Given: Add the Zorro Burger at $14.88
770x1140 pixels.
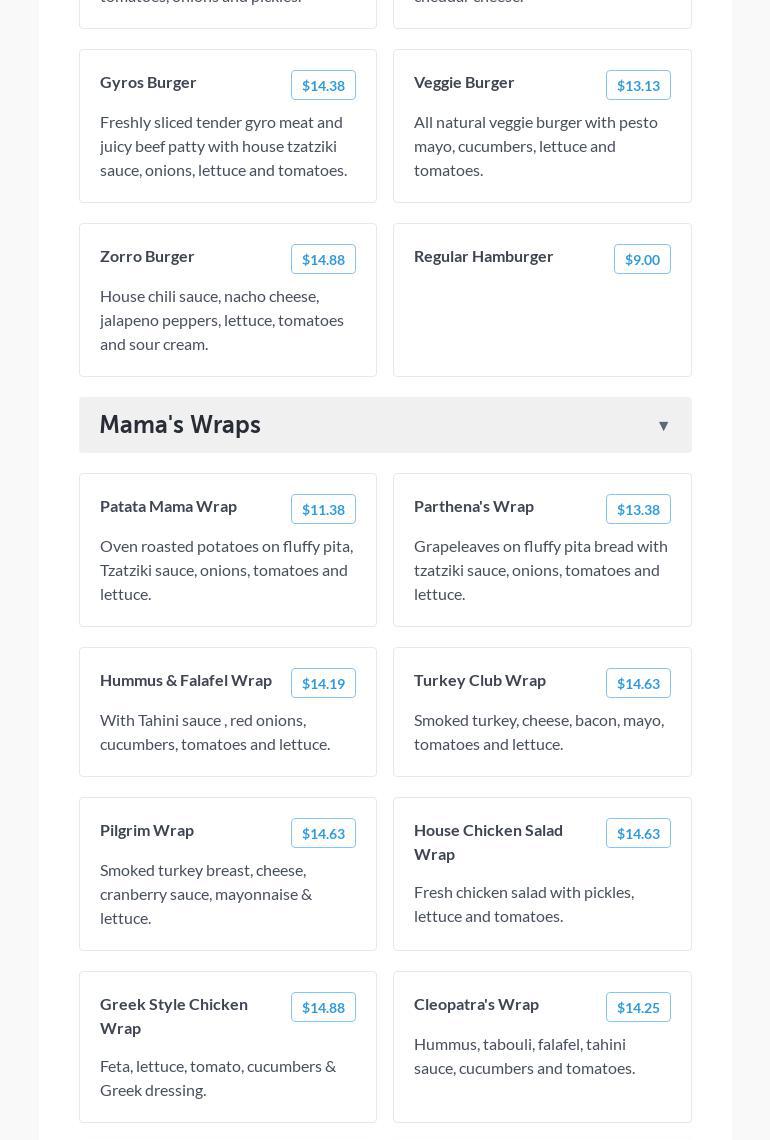Looking at the screenshot, I should tap(323, 260).
